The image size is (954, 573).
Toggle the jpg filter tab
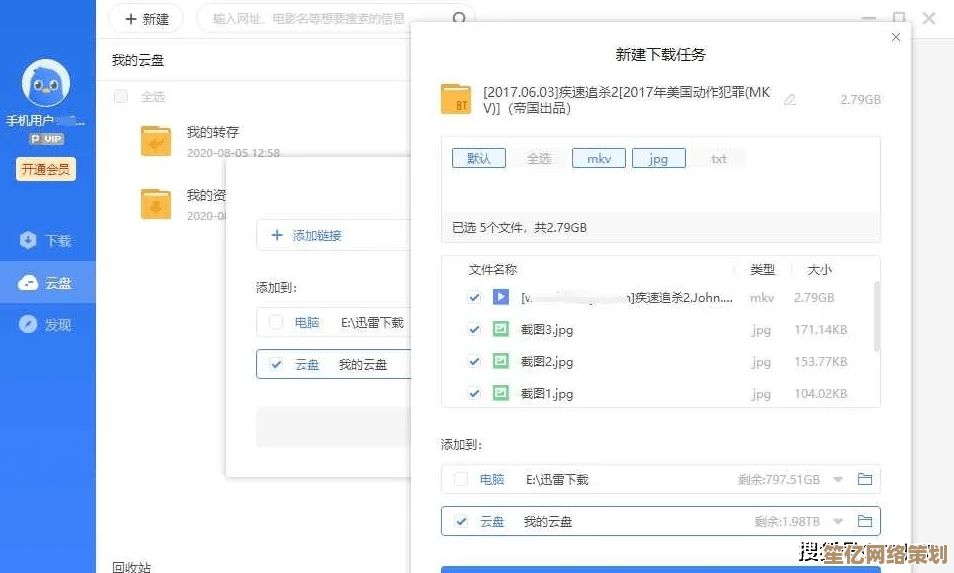click(659, 158)
